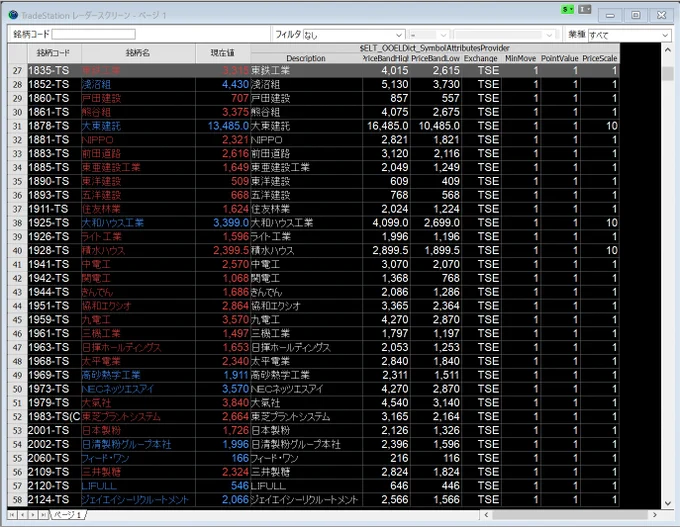This screenshot has width=680, height=527.
Task: Click price 1,911 for 高砂熱学工業
Action: tap(223, 375)
